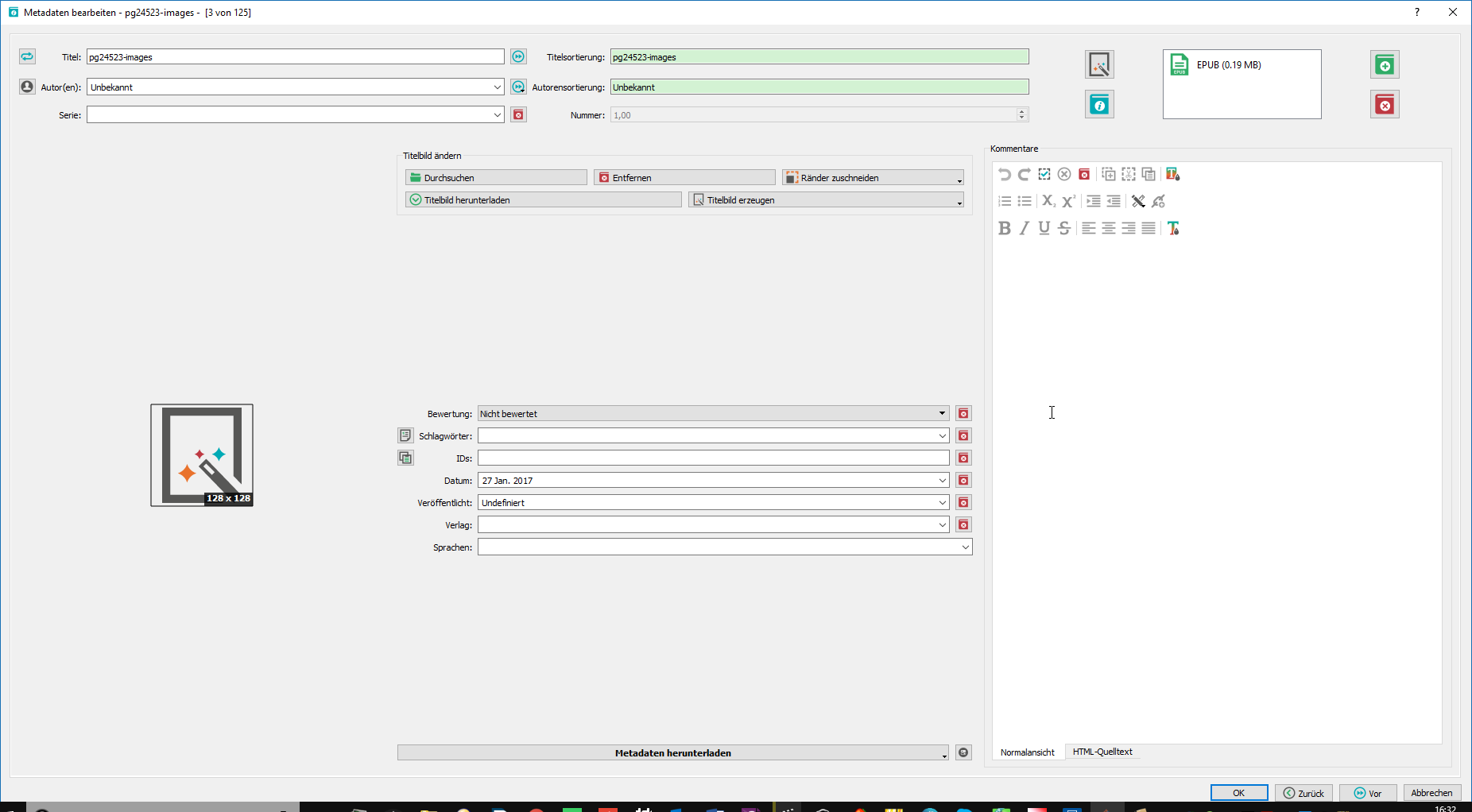The image size is (1472, 812).
Task: Cut selection in Kommentare toolbar
Action: pos(1129,174)
